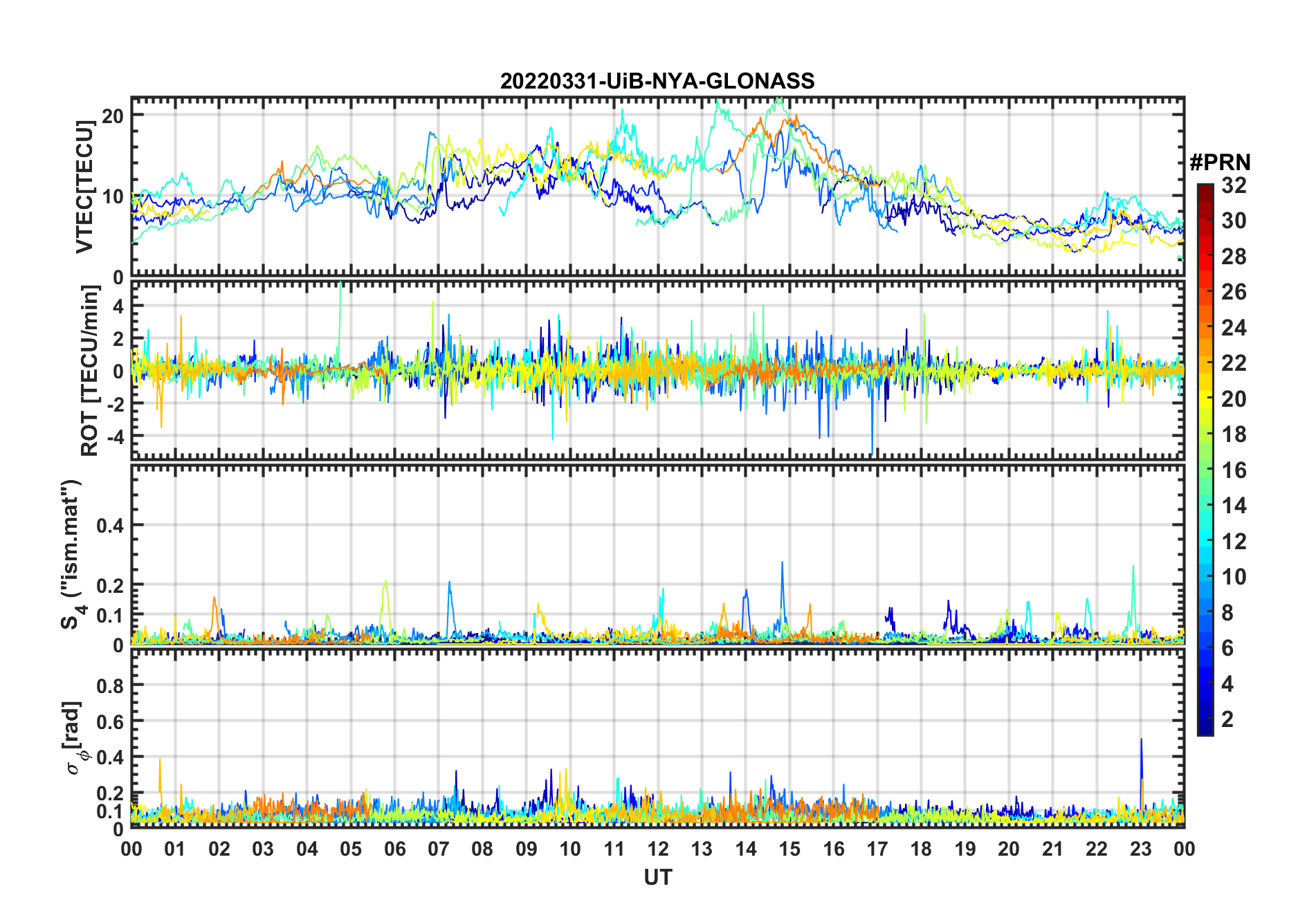Viewport: 1316px width, 920px height.
Task: Click the VTEC y-axis tick 20
Action: (113, 116)
